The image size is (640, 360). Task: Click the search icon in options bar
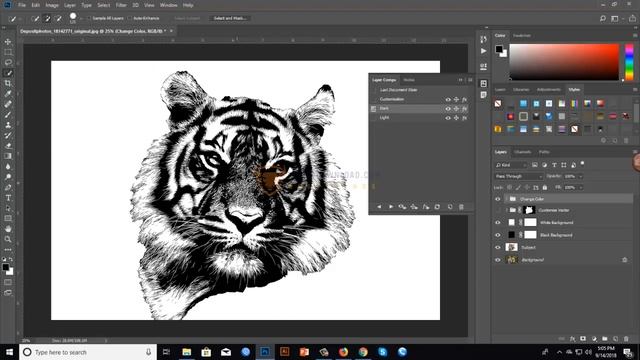(602, 18)
